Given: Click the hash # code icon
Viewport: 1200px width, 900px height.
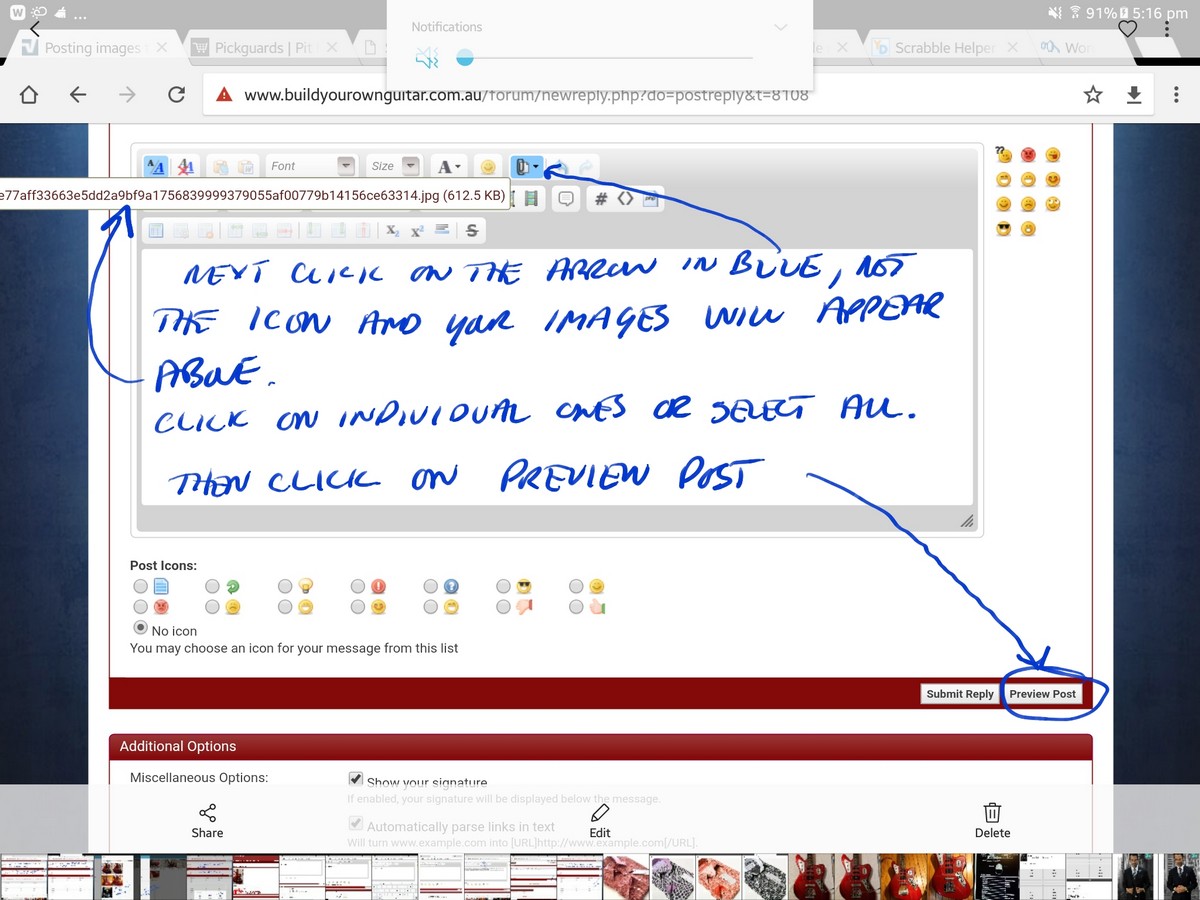Looking at the screenshot, I should (x=601, y=199).
